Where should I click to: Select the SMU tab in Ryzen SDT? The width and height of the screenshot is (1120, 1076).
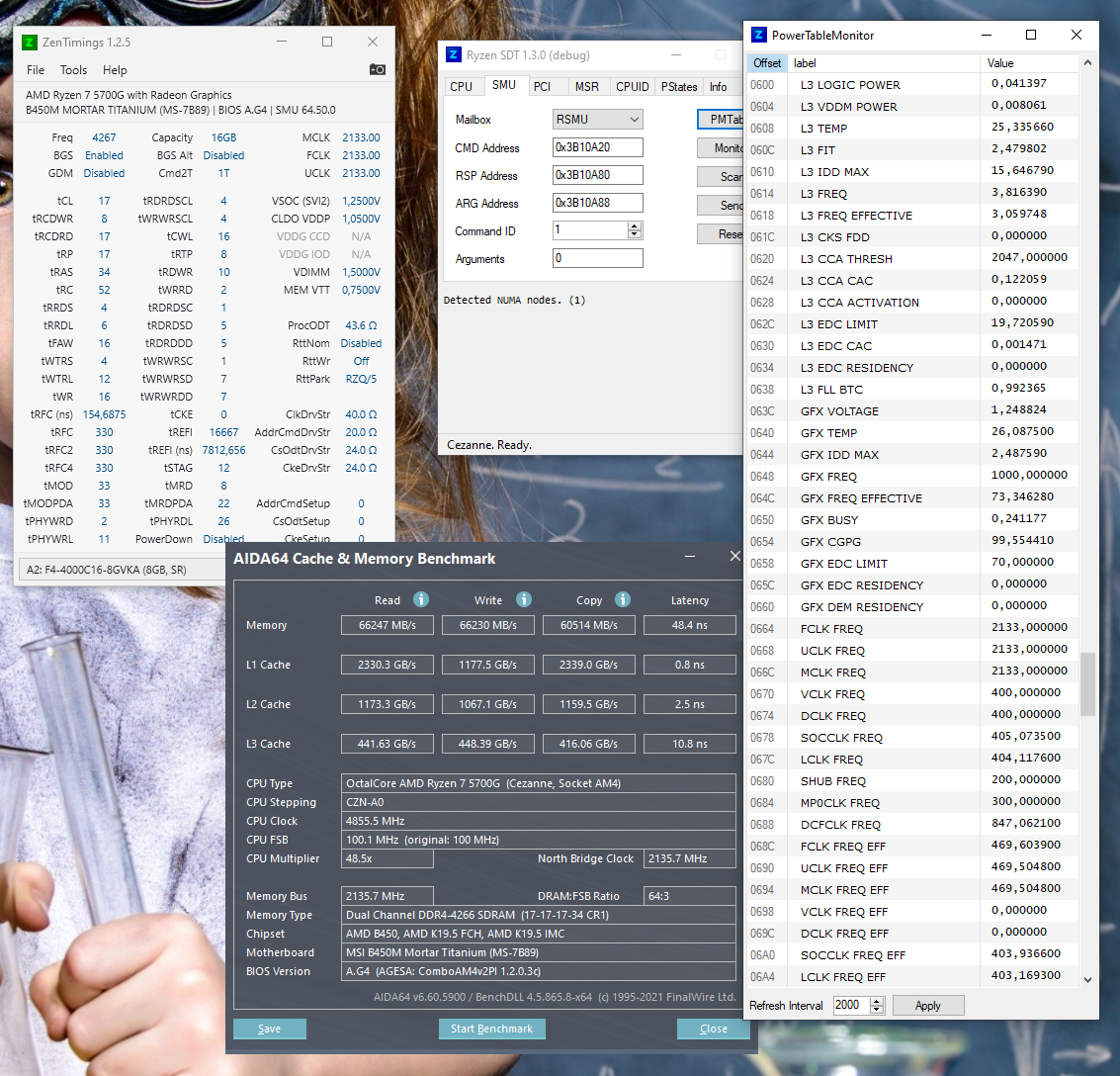coord(503,85)
